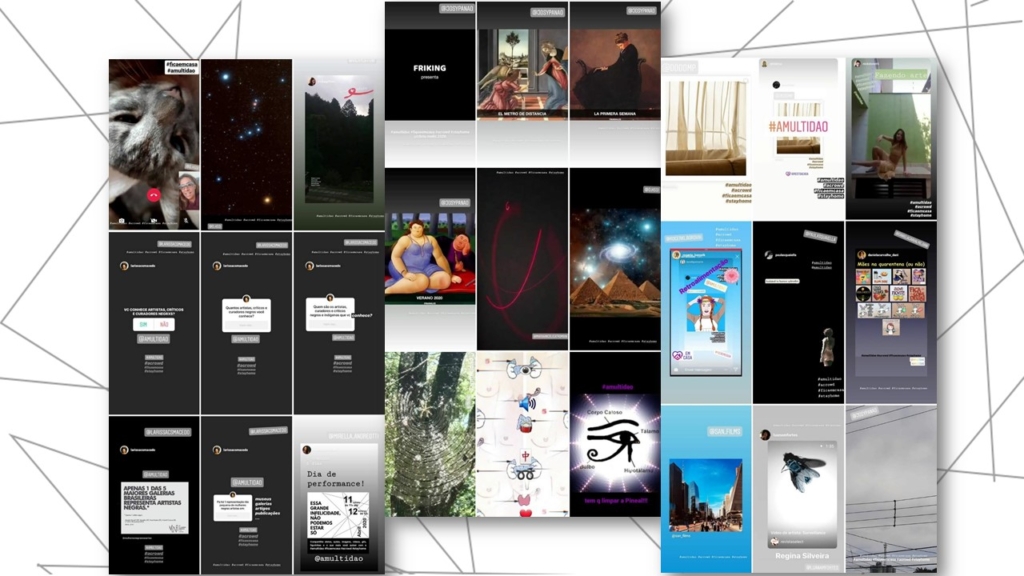This screenshot has width=1024, height=576.
Task: Select the woman's selfie inset in the cat call
Action: (189, 191)
